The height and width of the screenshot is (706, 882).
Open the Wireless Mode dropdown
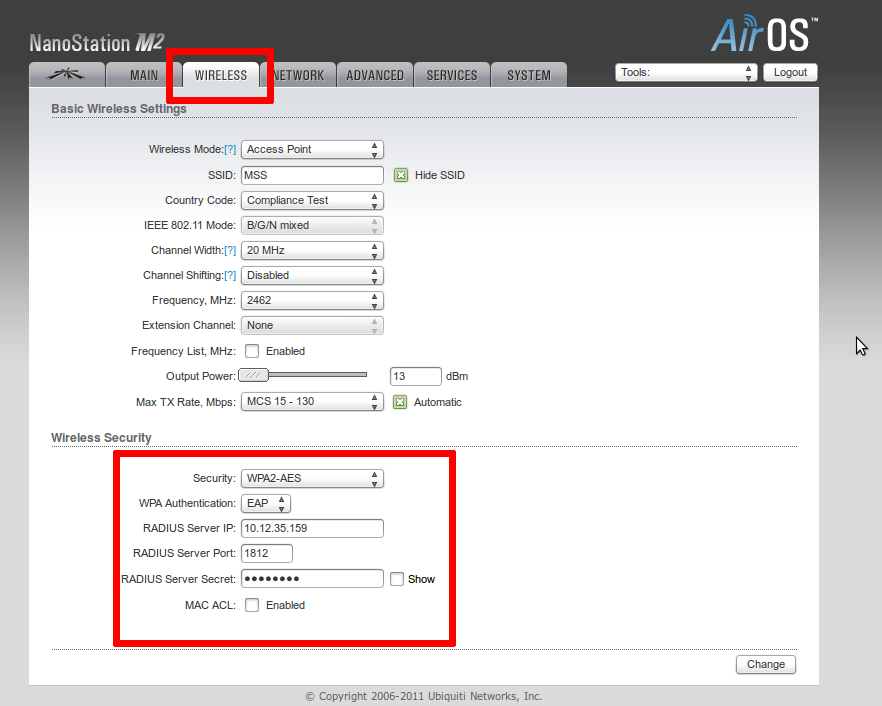point(312,150)
